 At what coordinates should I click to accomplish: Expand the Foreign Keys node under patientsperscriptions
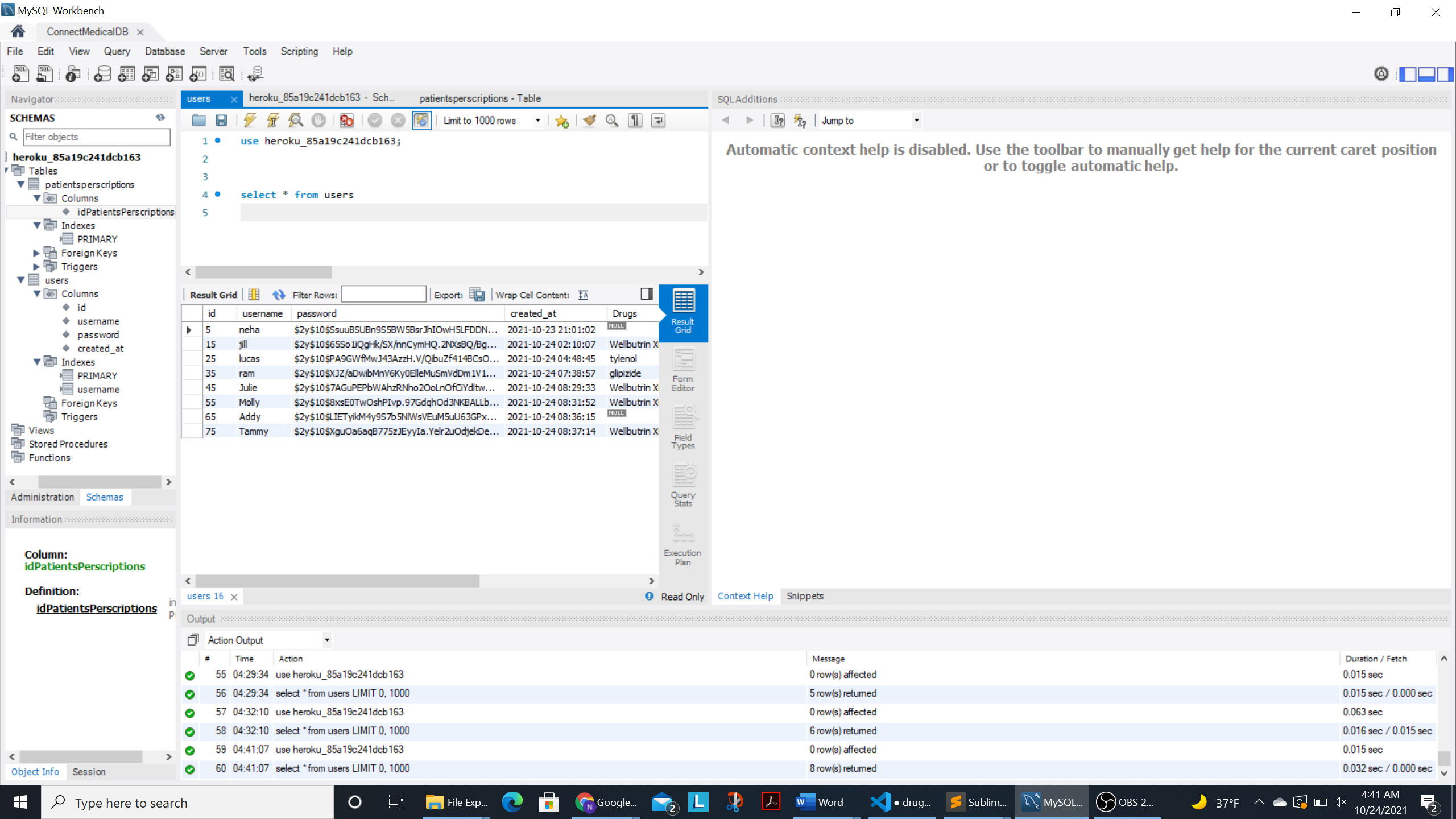(36, 253)
